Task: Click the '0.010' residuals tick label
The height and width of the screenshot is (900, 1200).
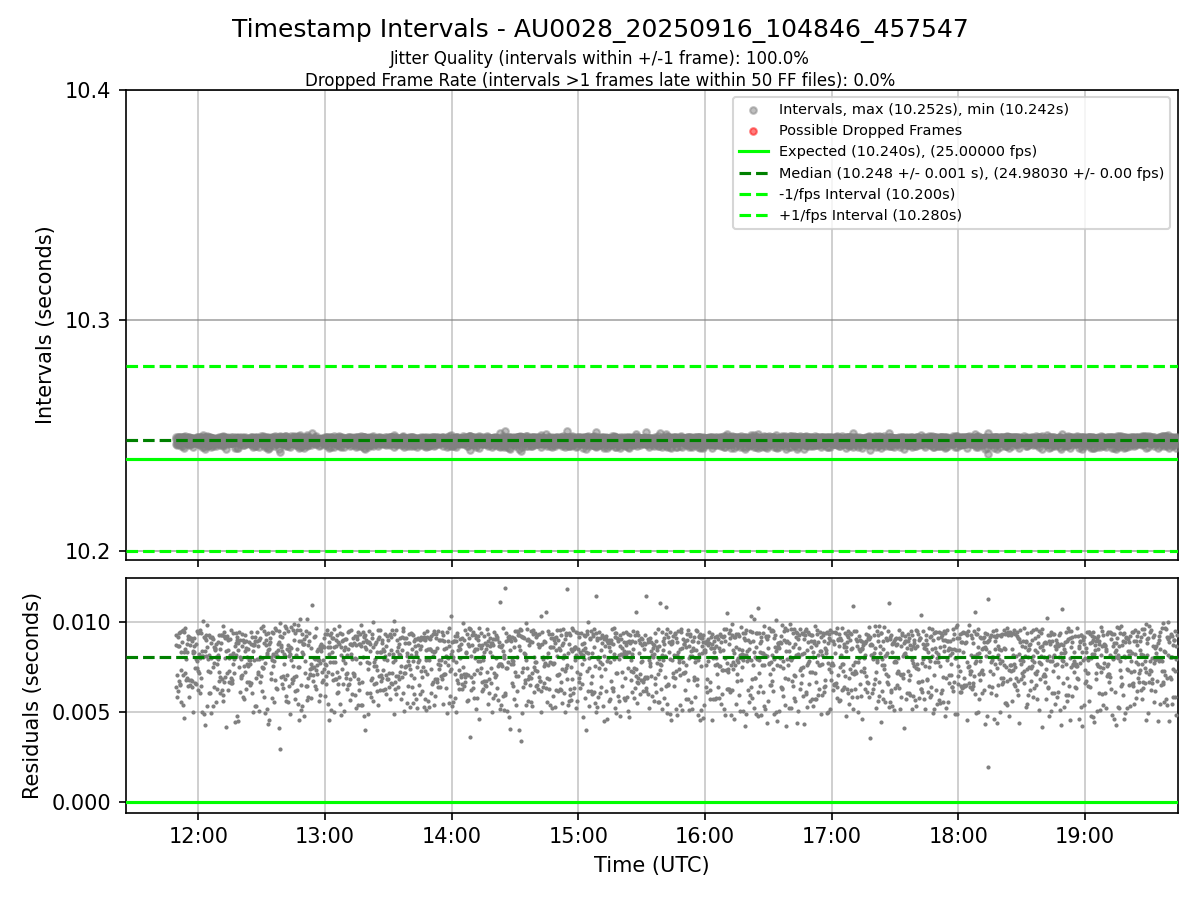Action: pos(82,623)
